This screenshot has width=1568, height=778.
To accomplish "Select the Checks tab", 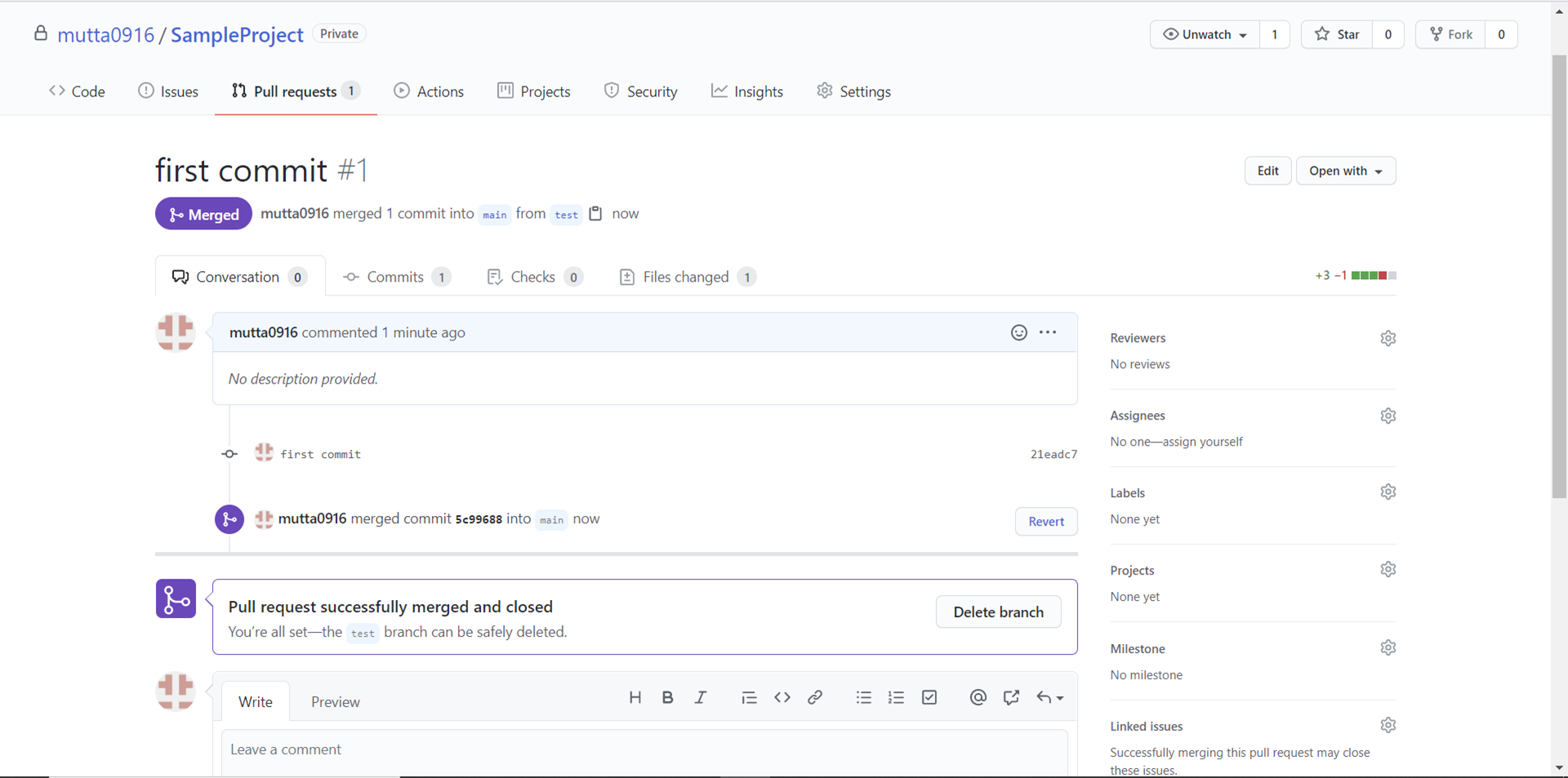I will pos(535,277).
